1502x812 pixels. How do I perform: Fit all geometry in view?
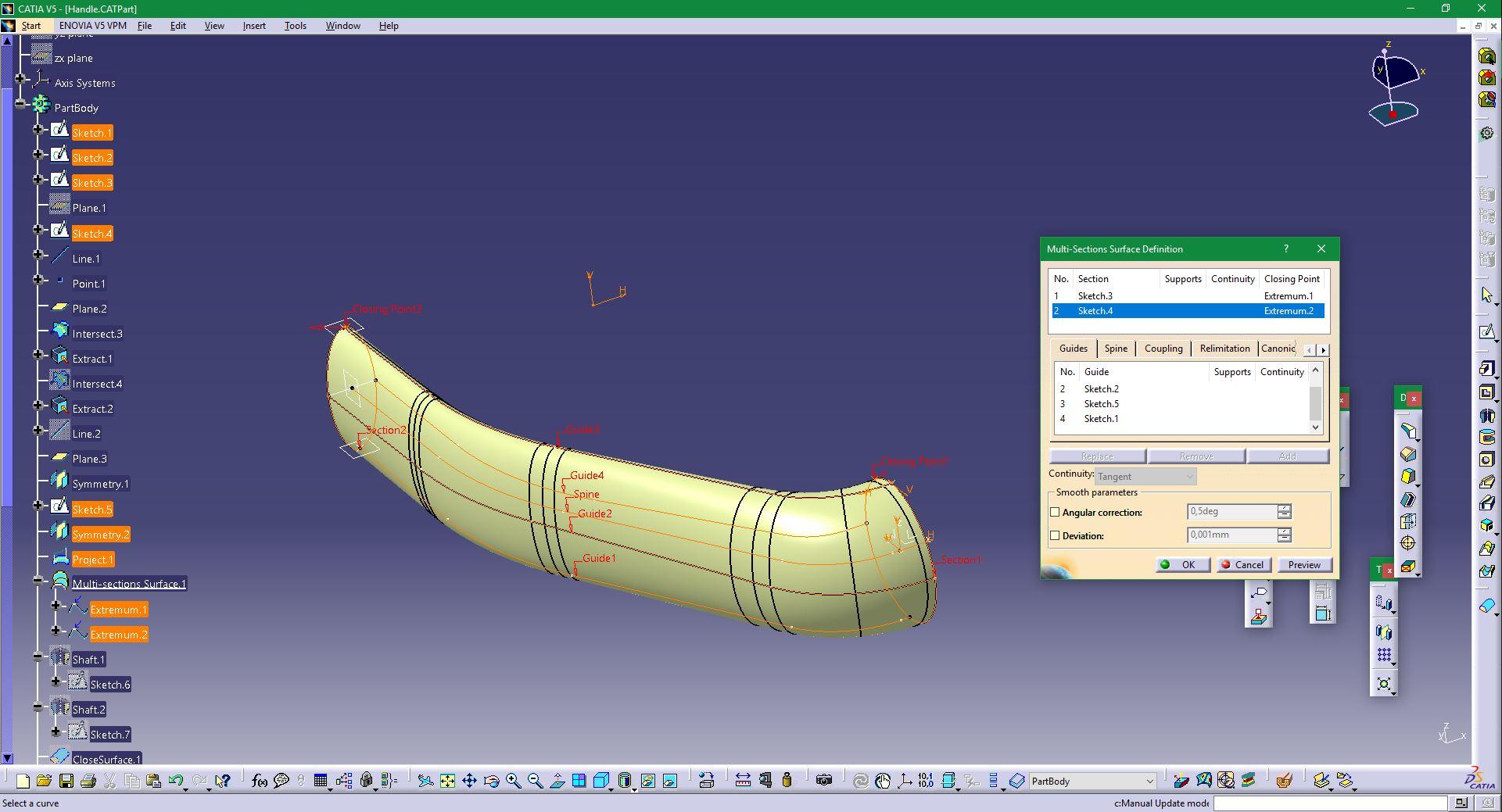447,781
